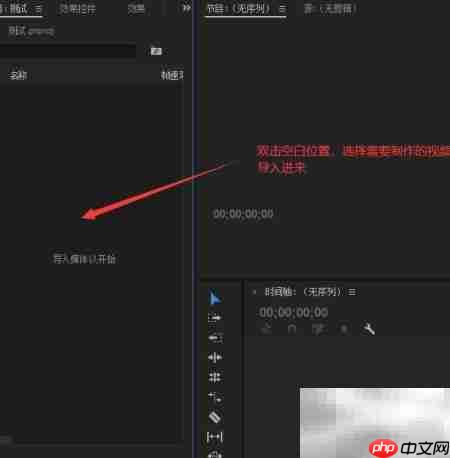Open the third tab before the double-chevron
The image size is (450, 458).
[136, 9]
